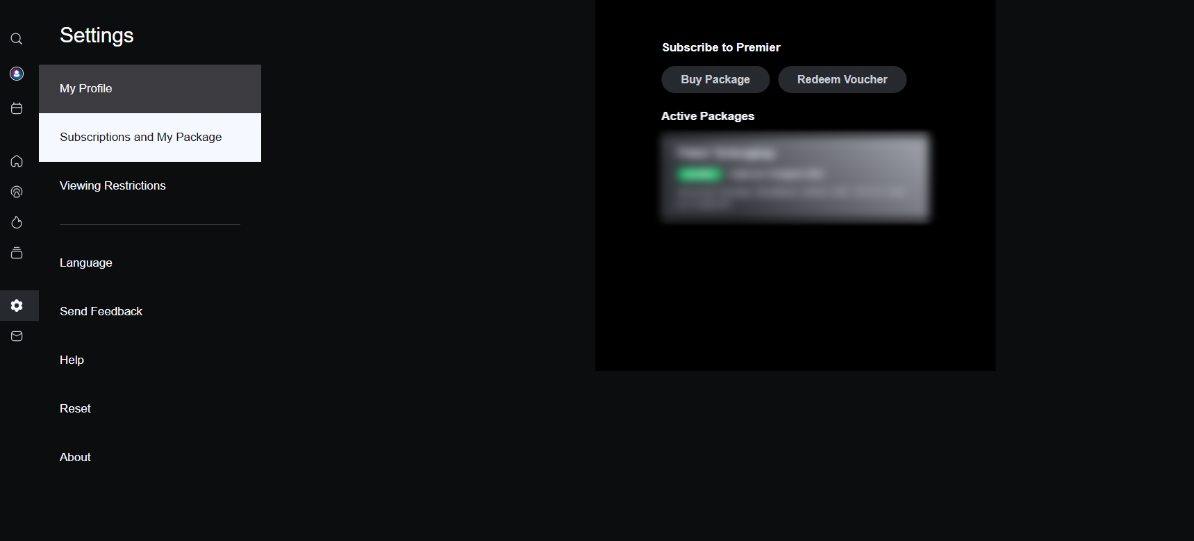The height and width of the screenshot is (541, 1194).
Task: Go to the Home icon
Action: point(16,162)
